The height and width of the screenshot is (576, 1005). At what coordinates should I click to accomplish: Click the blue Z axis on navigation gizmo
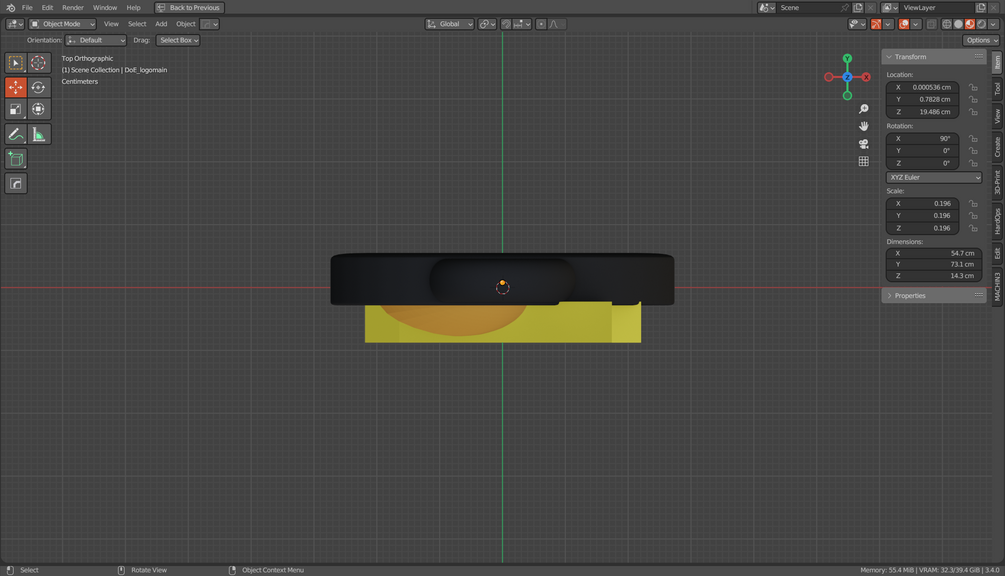click(x=847, y=77)
